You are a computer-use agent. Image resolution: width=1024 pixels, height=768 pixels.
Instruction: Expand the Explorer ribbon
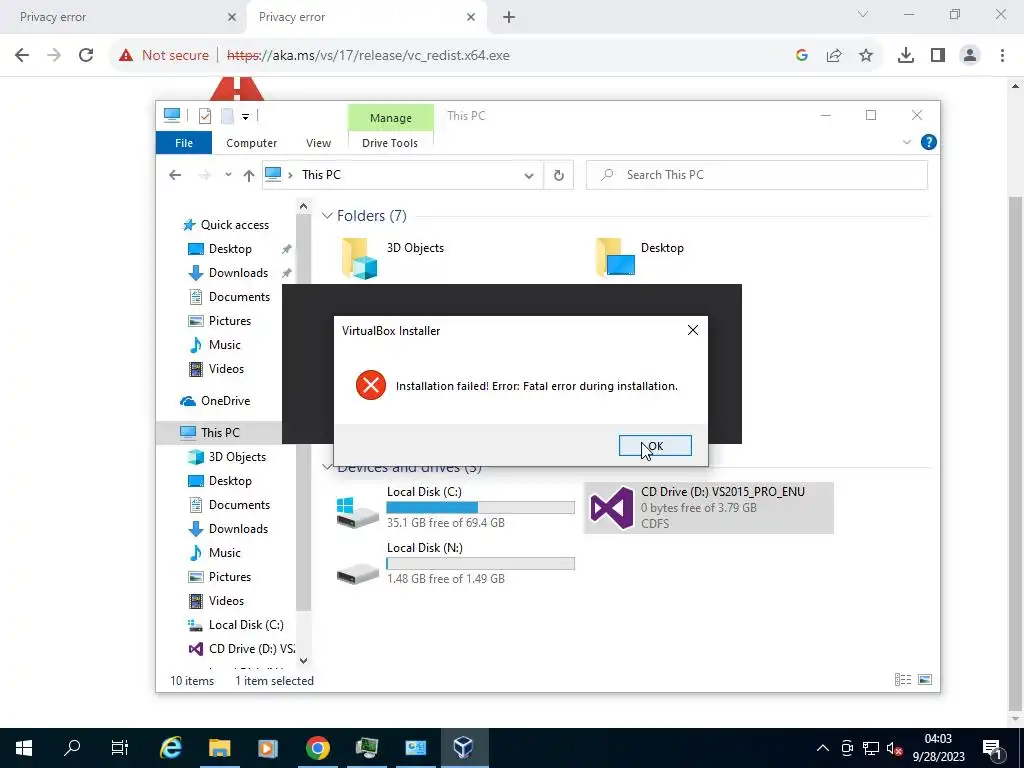coord(906,142)
